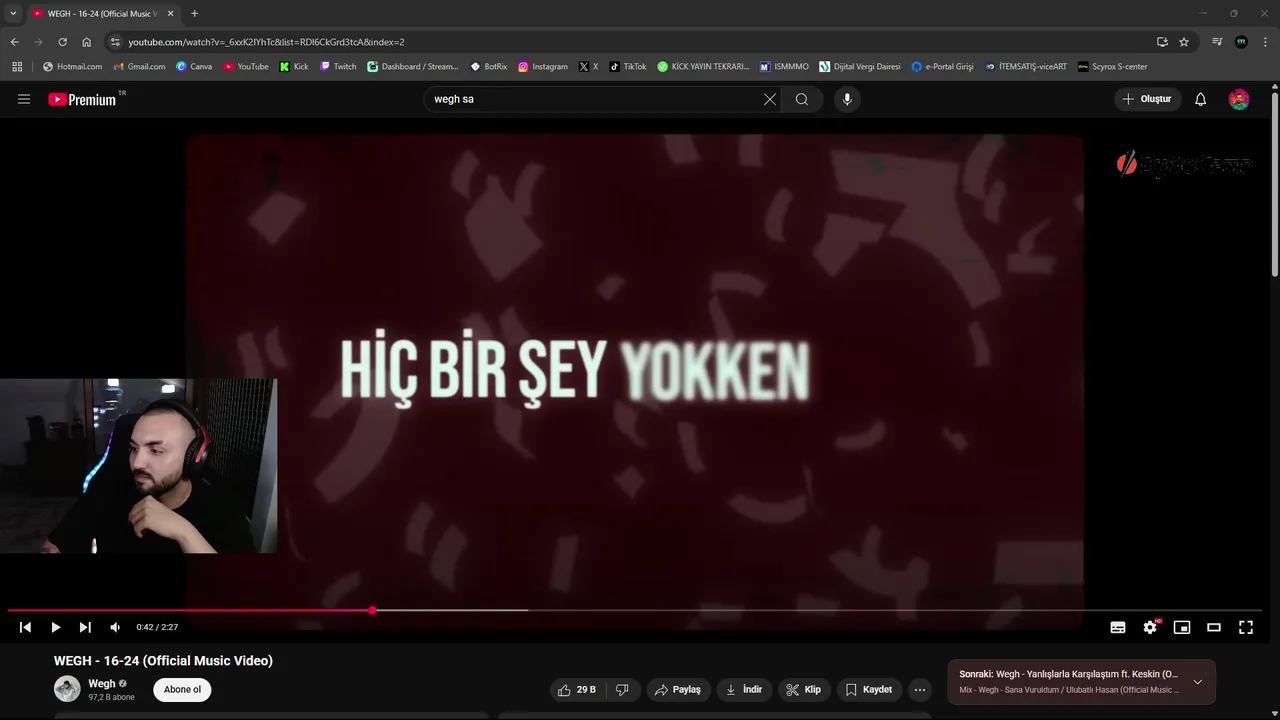
Task: Open the Canva bookmark
Action: 194,67
